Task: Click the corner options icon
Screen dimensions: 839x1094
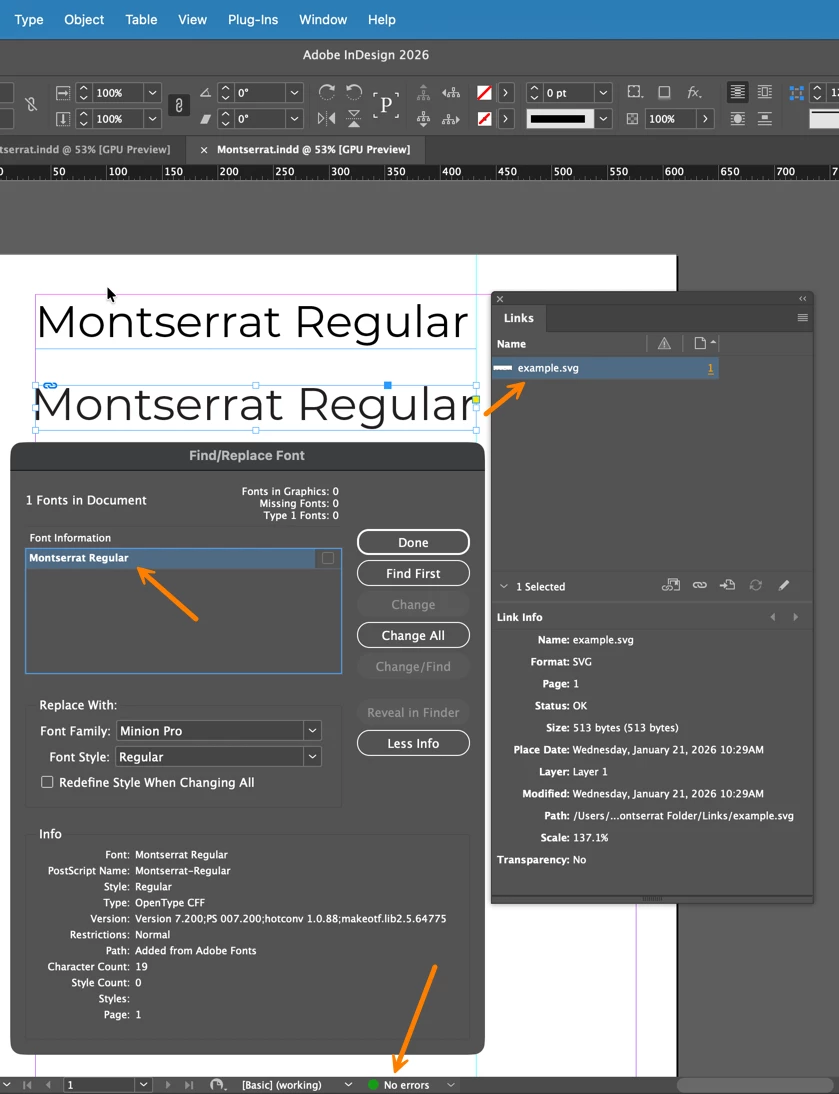Action: (x=635, y=92)
